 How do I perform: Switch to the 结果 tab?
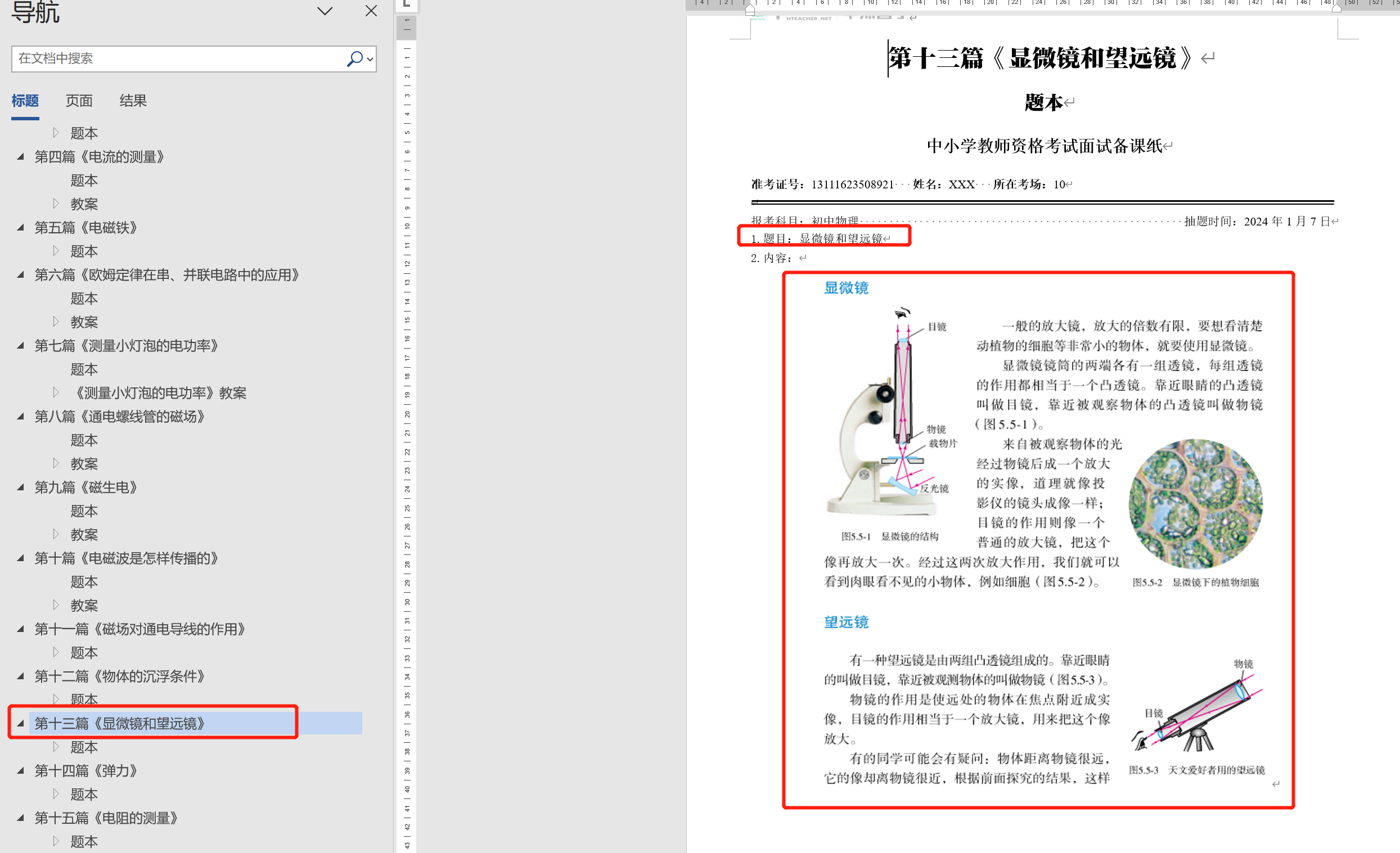click(x=133, y=101)
